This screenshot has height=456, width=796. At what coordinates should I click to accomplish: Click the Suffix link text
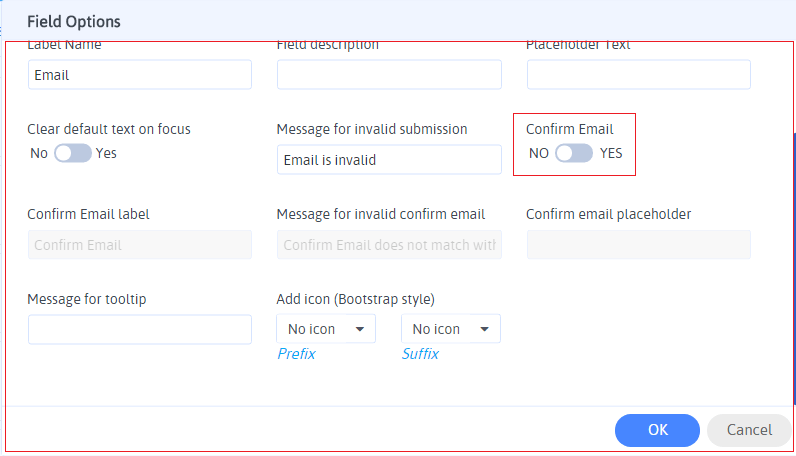coord(420,354)
